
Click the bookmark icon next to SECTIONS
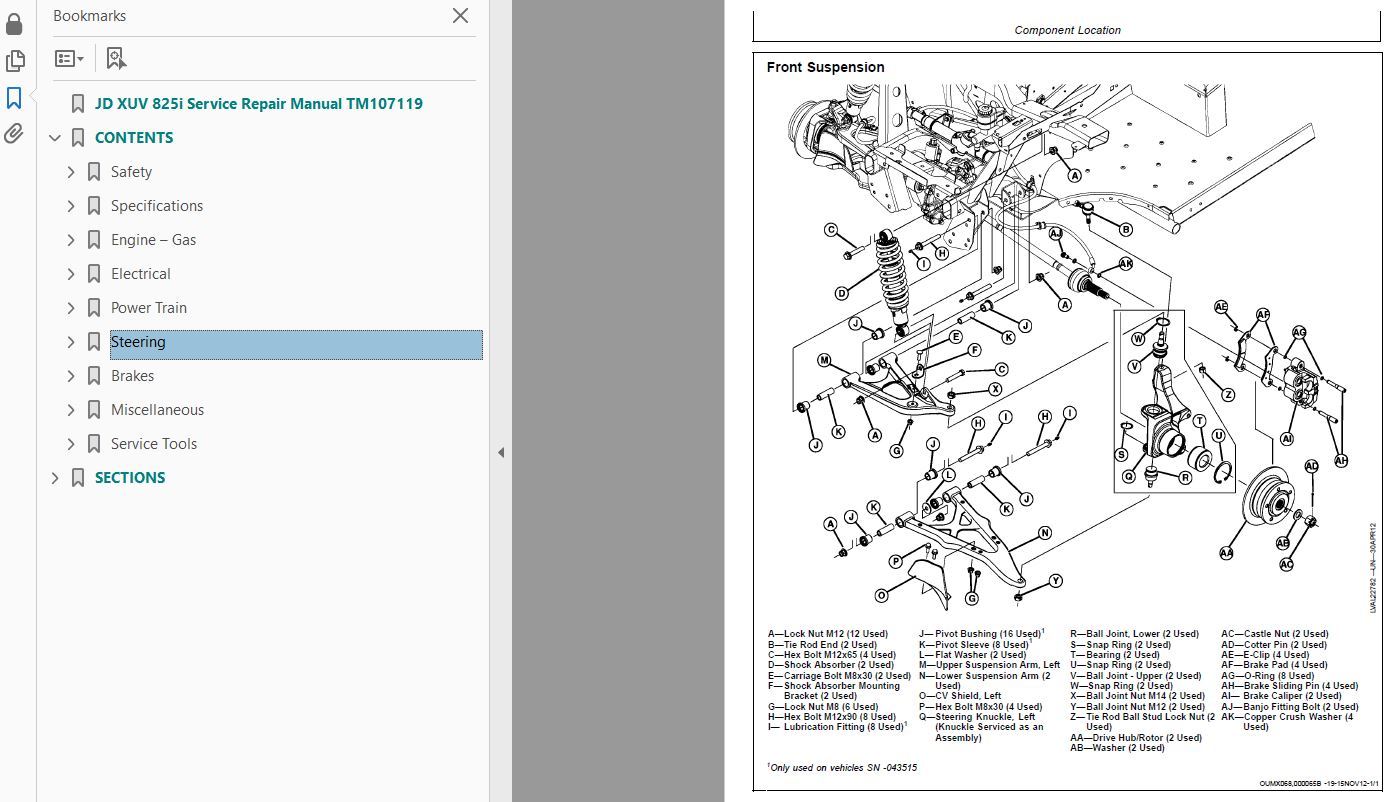[x=78, y=478]
